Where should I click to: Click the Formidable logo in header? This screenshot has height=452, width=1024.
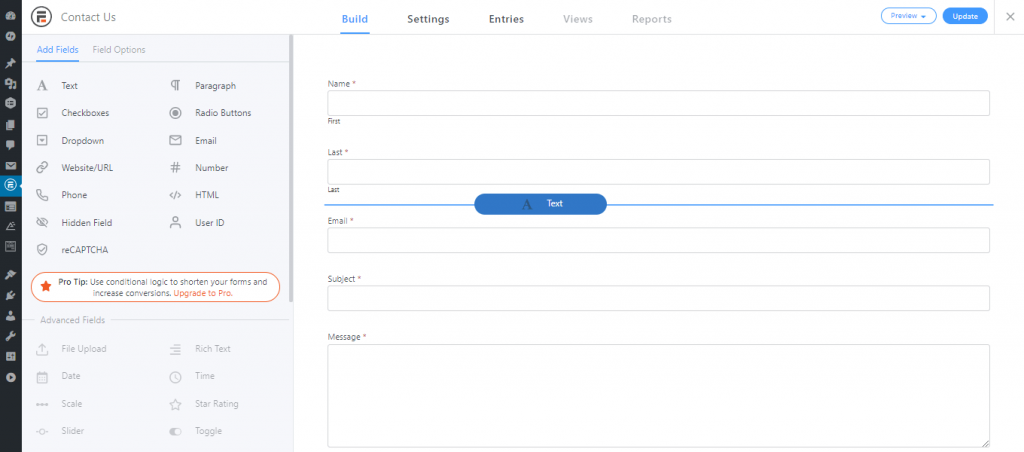(x=41, y=17)
